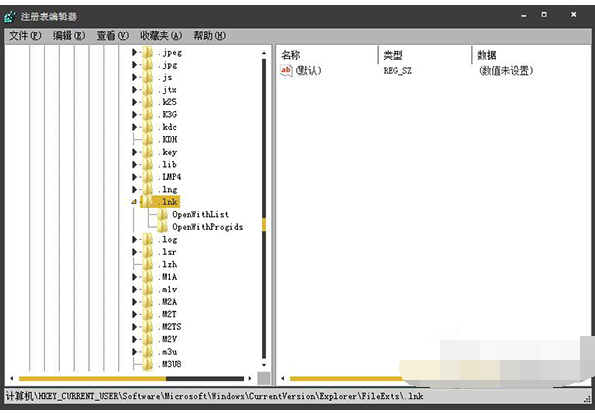
Task: Click the .M2T folder icon
Action: 148,314
